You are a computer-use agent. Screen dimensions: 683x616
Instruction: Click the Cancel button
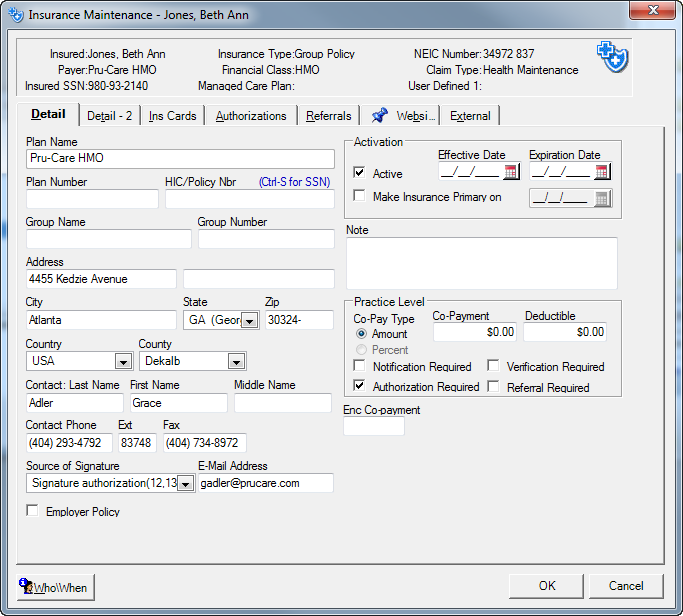(x=626, y=586)
